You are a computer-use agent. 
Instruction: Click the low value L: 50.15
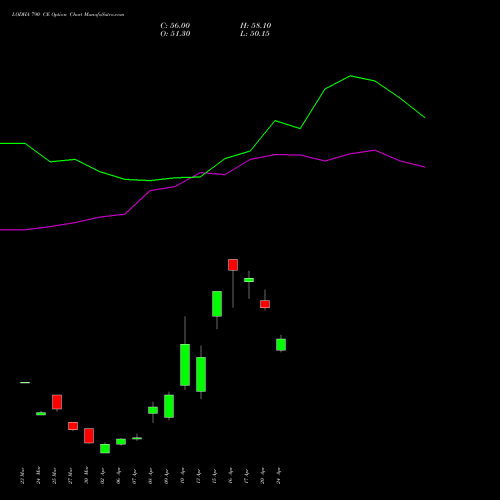(255, 34)
